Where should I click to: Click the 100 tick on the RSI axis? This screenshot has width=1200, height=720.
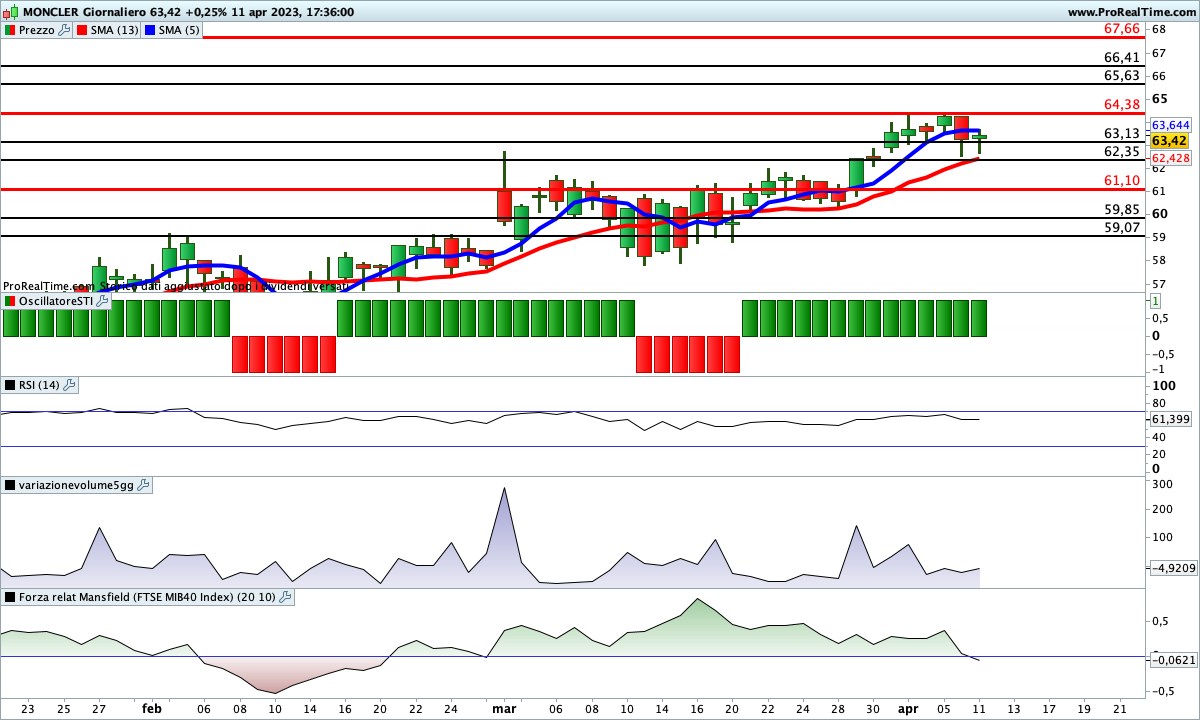pos(1162,386)
